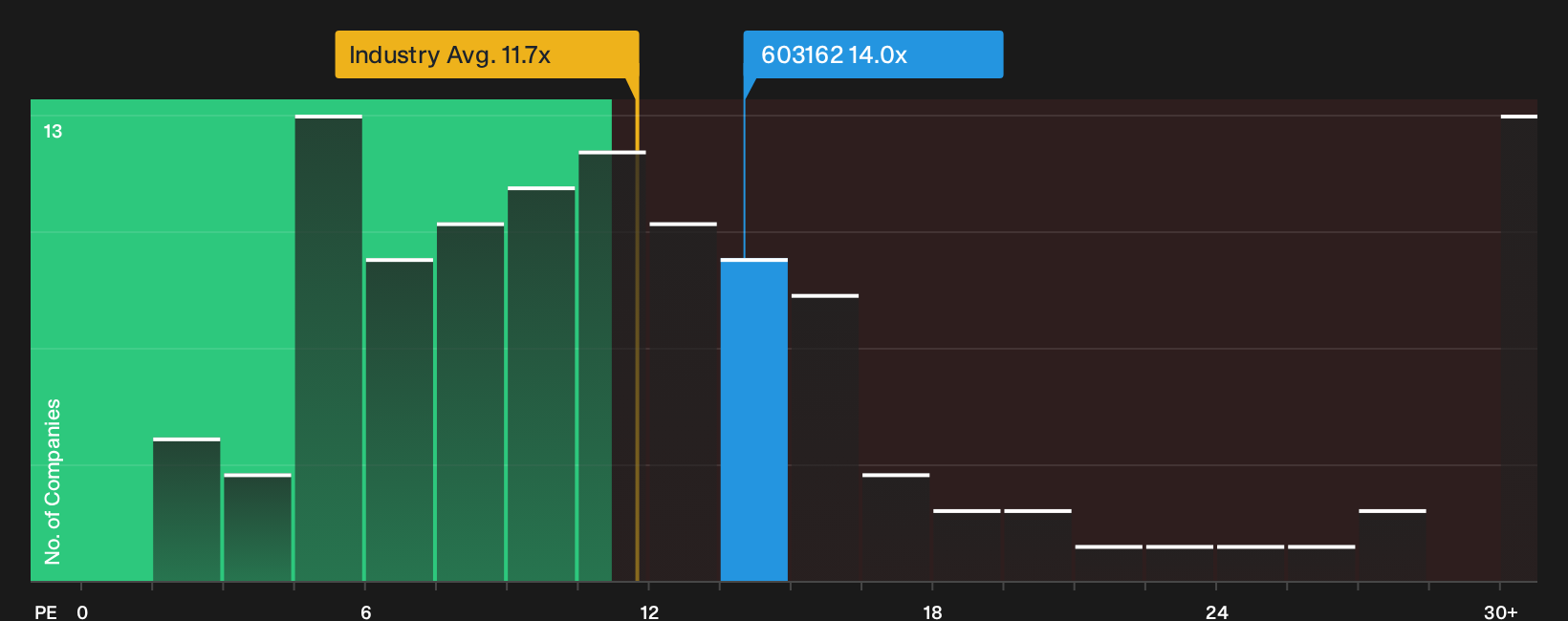Click the bar just right of PE 12
Screen dimensions: 1568x621
click(684, 401)
